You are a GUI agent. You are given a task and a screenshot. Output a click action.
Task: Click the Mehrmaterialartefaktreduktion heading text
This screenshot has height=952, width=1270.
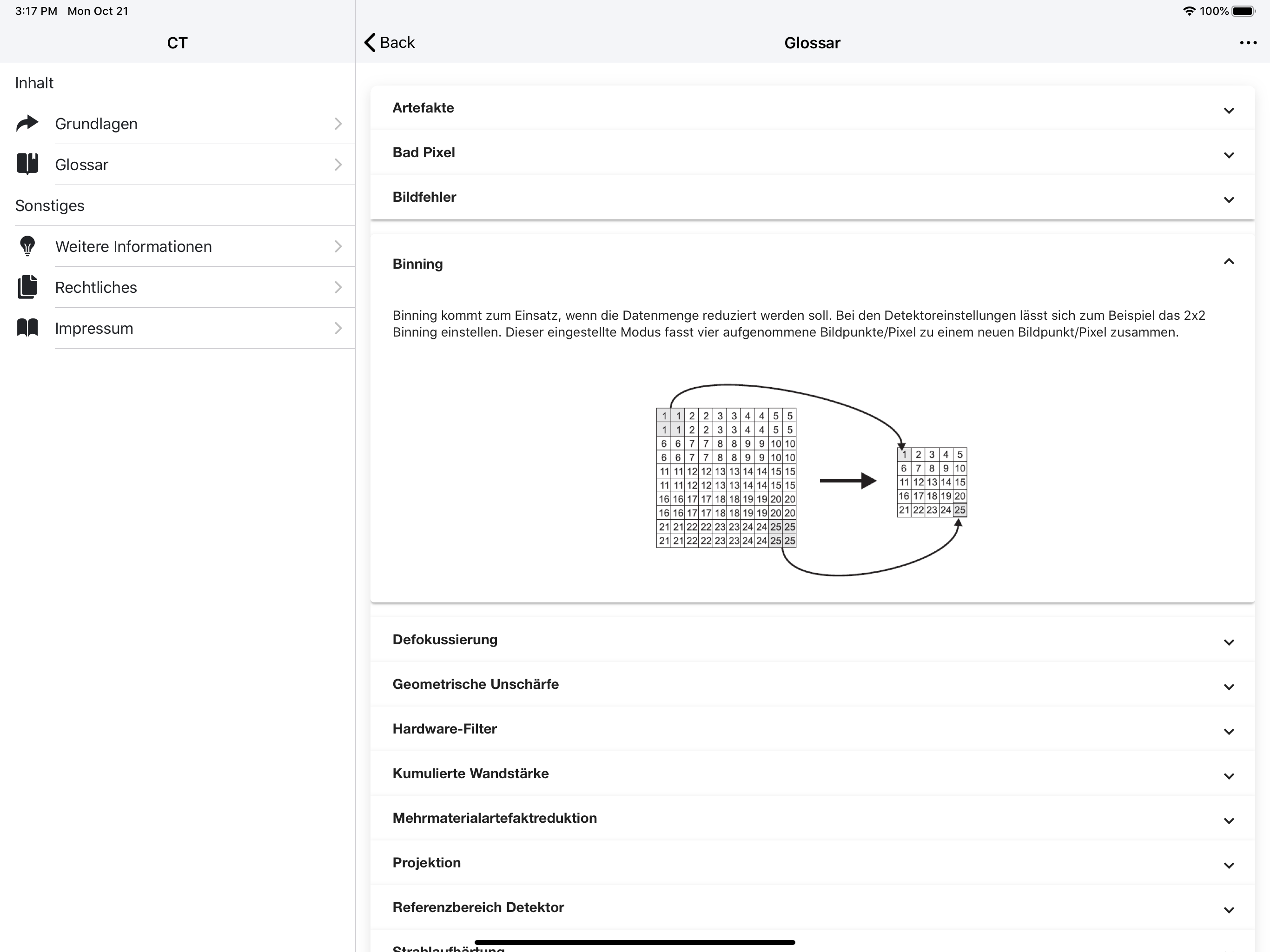pyautogui.click(x=495, y=818)
